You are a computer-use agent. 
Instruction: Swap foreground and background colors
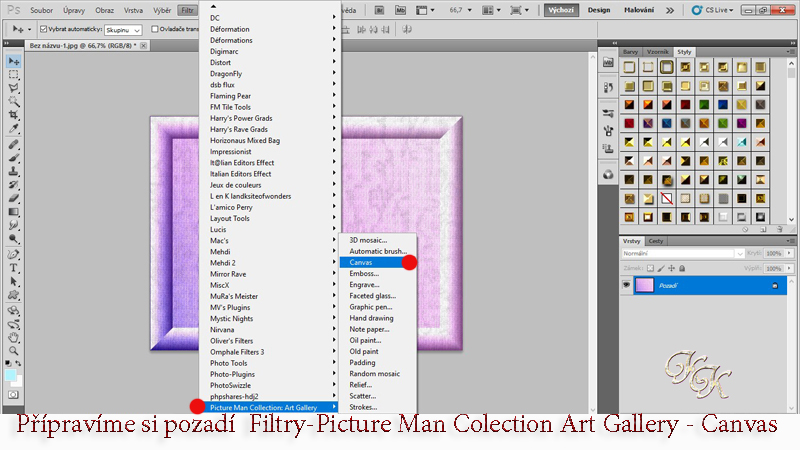click(18, 363)
